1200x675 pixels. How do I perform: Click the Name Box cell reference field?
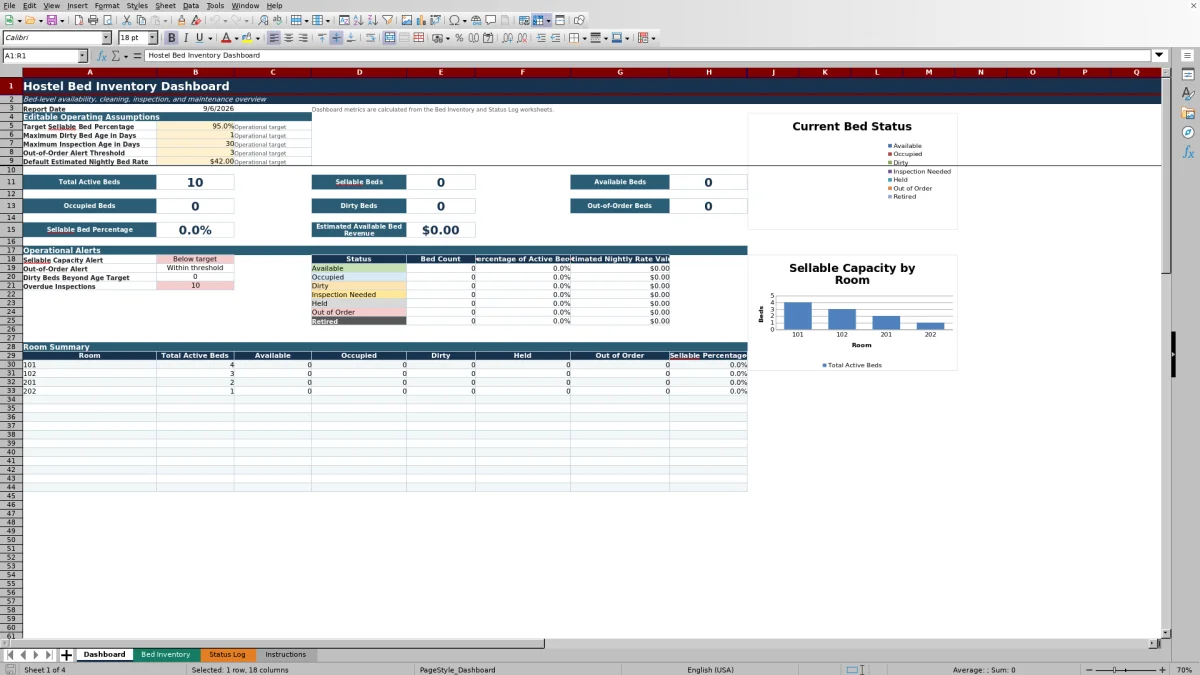click(39, 56)
